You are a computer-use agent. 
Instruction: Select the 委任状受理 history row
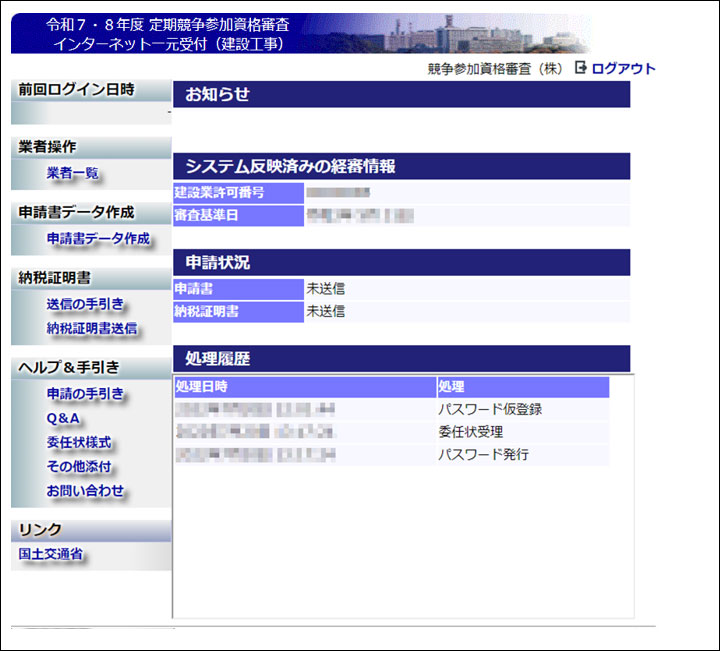pyautogui.click(x=470, y=432)
